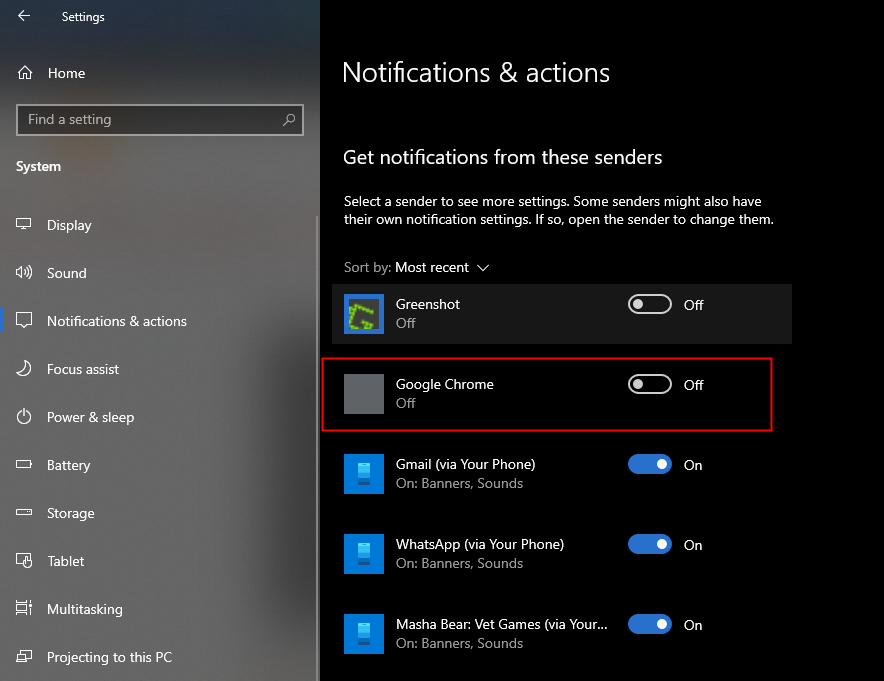
Task: Click the search magnifier icon
Action: (x=289, y=120)
